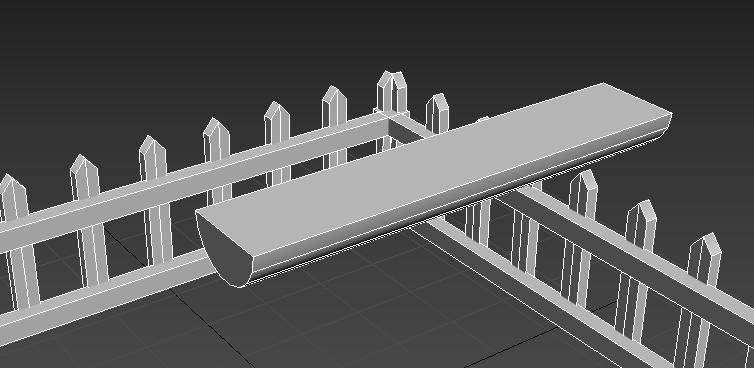
Task: Click the corner post where the fences meet
Action: tap(392, 111)
